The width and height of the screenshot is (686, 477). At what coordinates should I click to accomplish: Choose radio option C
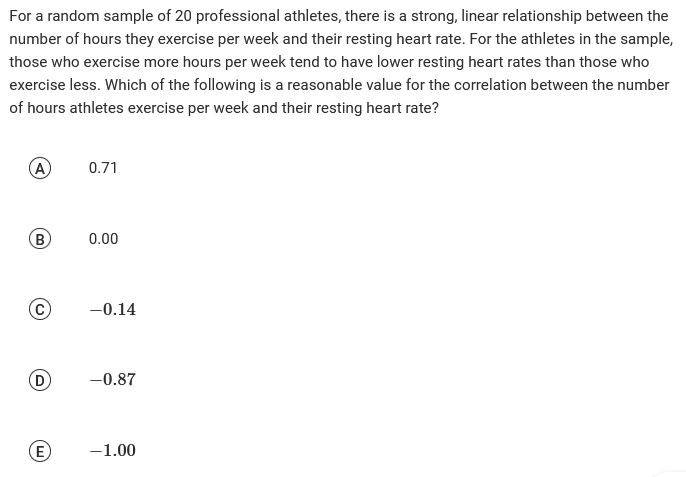[41, 309]
